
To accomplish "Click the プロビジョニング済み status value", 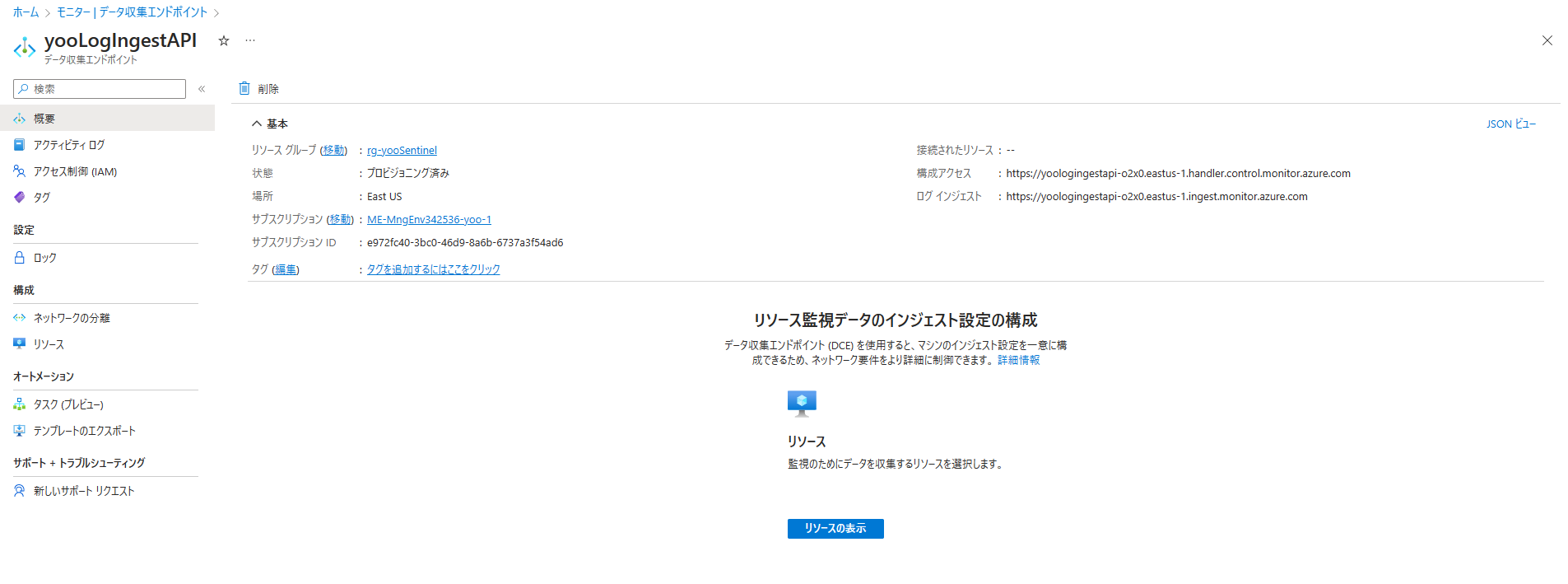I will [408, 173].
